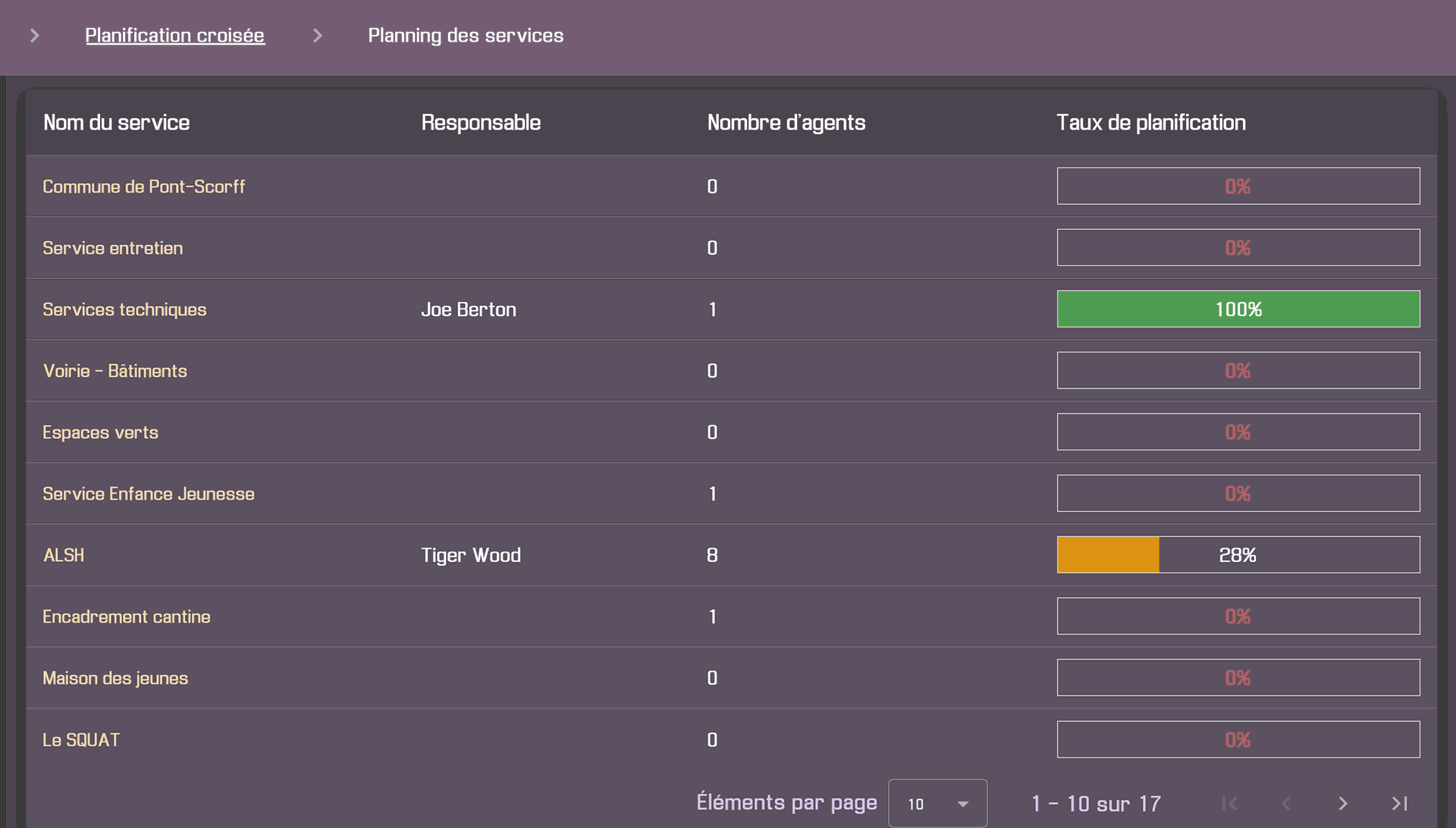1456x828 pixels.
Task: Click the Nombre d'agents column header
Action: click(786, 123)
